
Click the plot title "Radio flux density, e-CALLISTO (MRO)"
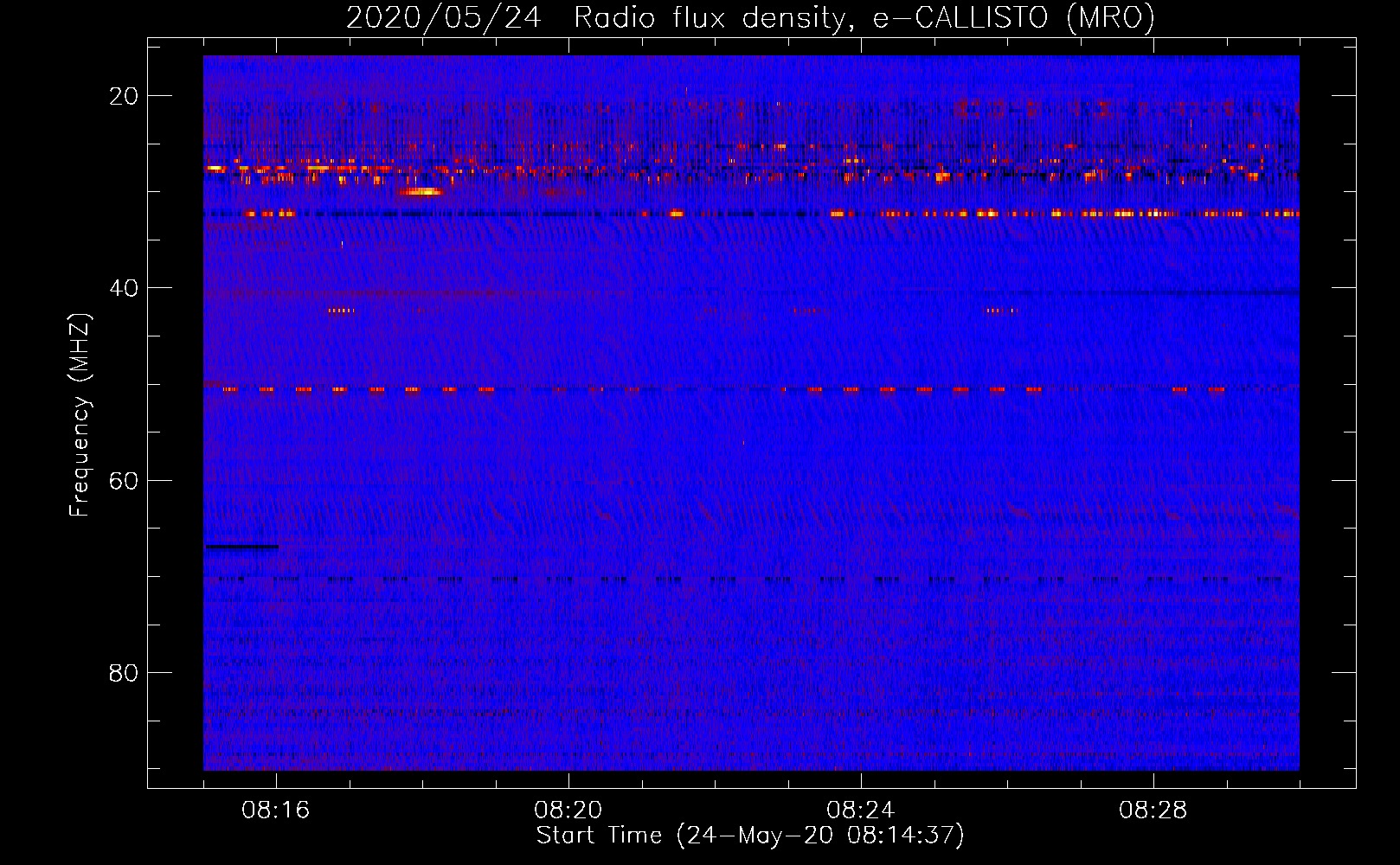(x=864, y=18)
